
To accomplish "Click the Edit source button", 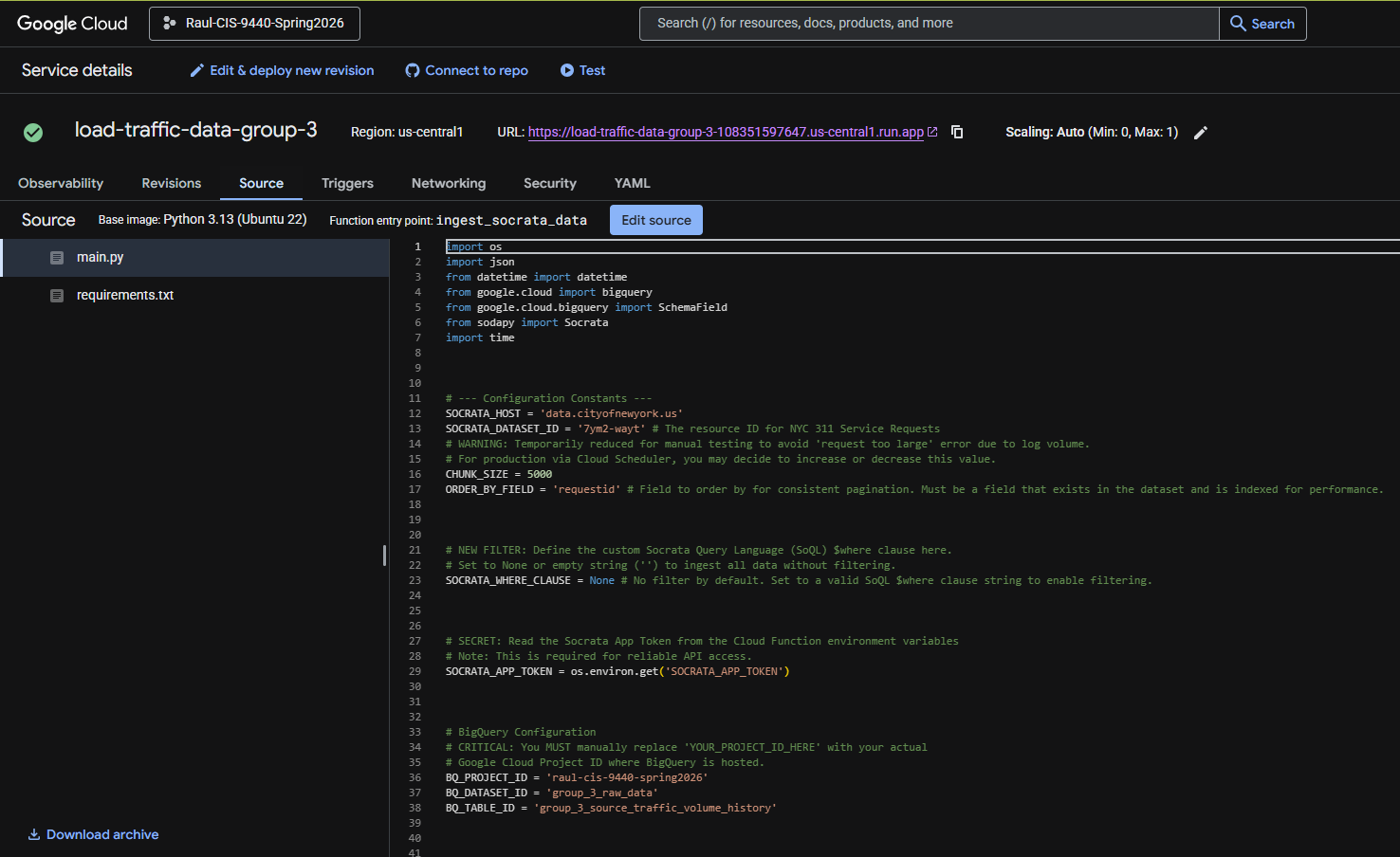I will click(x=656, y=220).
